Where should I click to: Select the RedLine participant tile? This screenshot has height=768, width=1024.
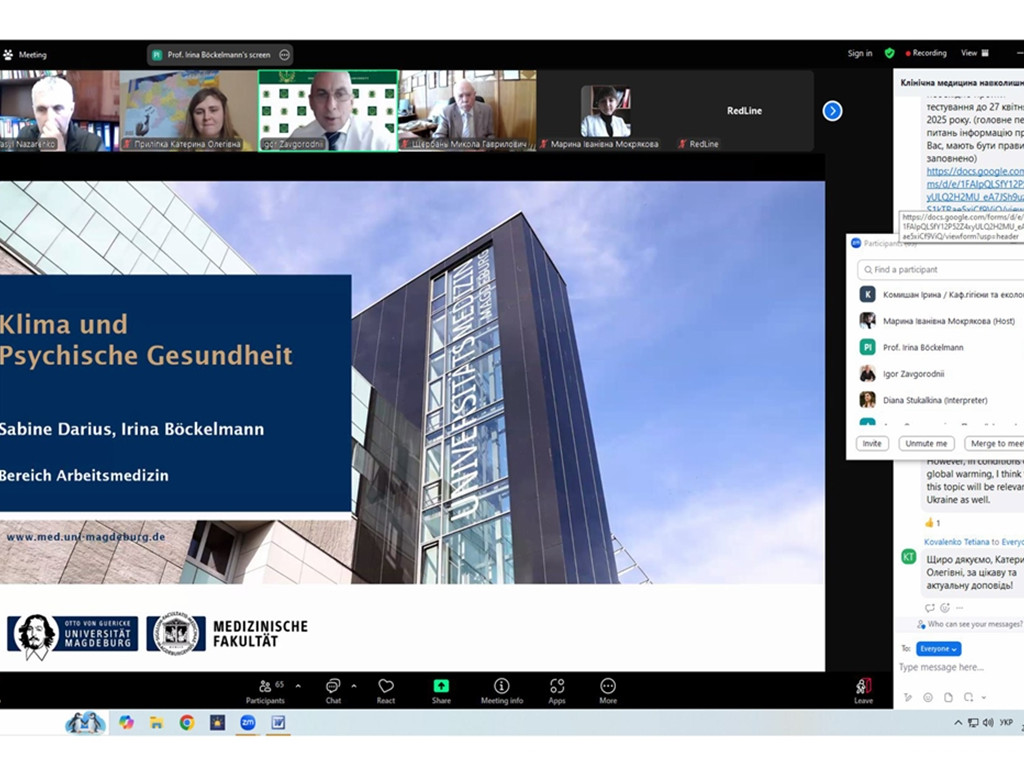[x=744, y=111]
